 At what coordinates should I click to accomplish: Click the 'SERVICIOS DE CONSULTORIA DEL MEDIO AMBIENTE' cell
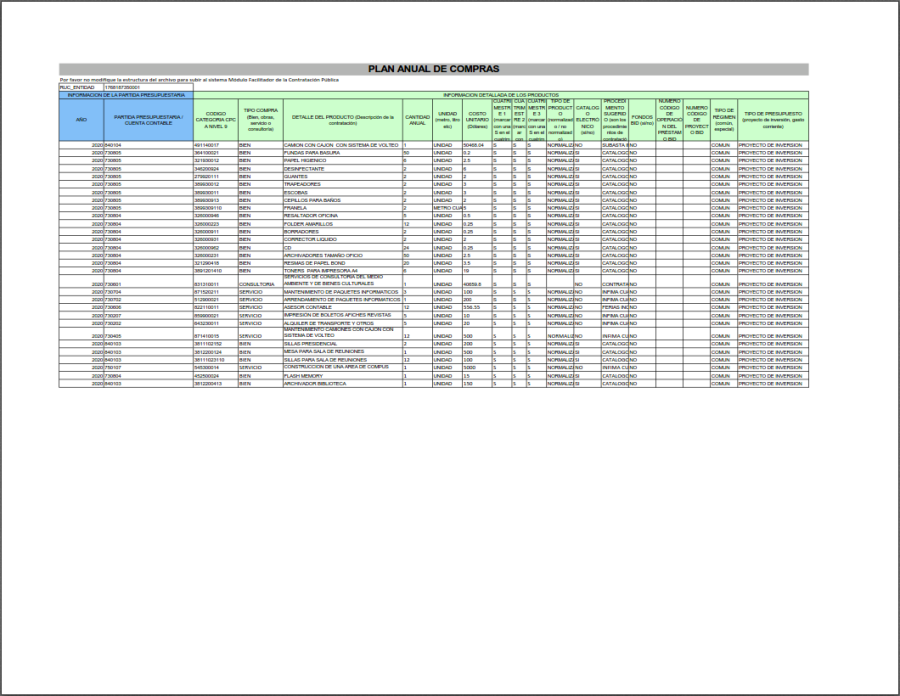[x=343, y=281]
